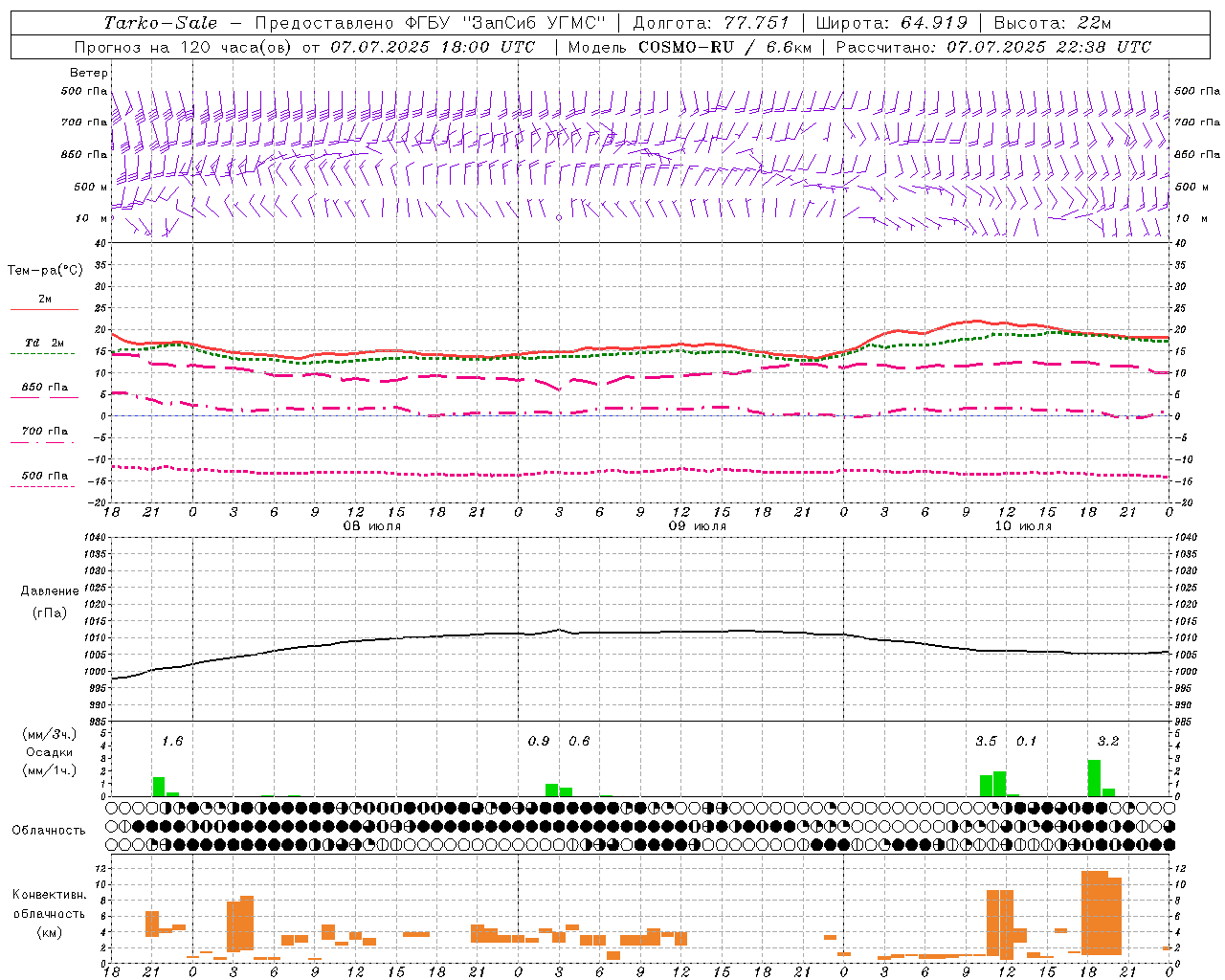
Task: Click the 08 июля date label
Action: [x=372, y=526]
